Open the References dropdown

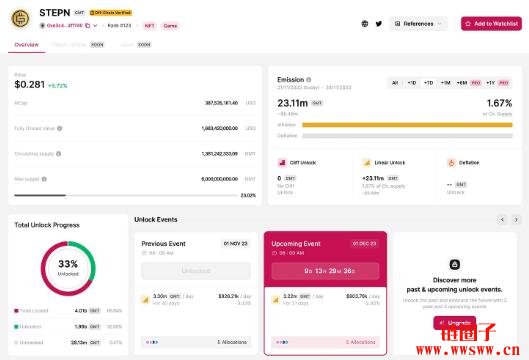tap(418, 24)
